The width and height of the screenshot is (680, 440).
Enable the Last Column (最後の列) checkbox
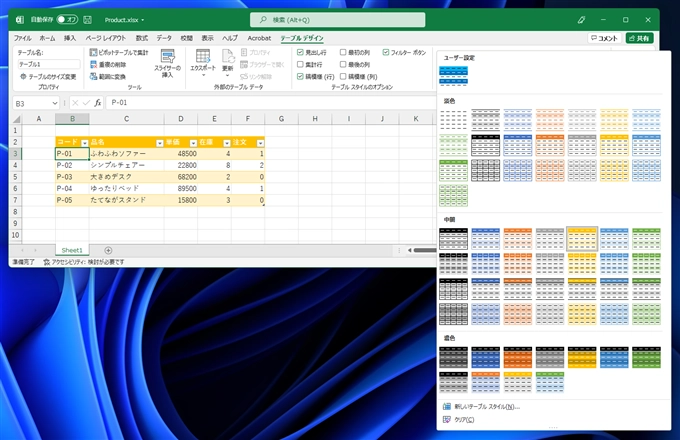pos(343,64)
